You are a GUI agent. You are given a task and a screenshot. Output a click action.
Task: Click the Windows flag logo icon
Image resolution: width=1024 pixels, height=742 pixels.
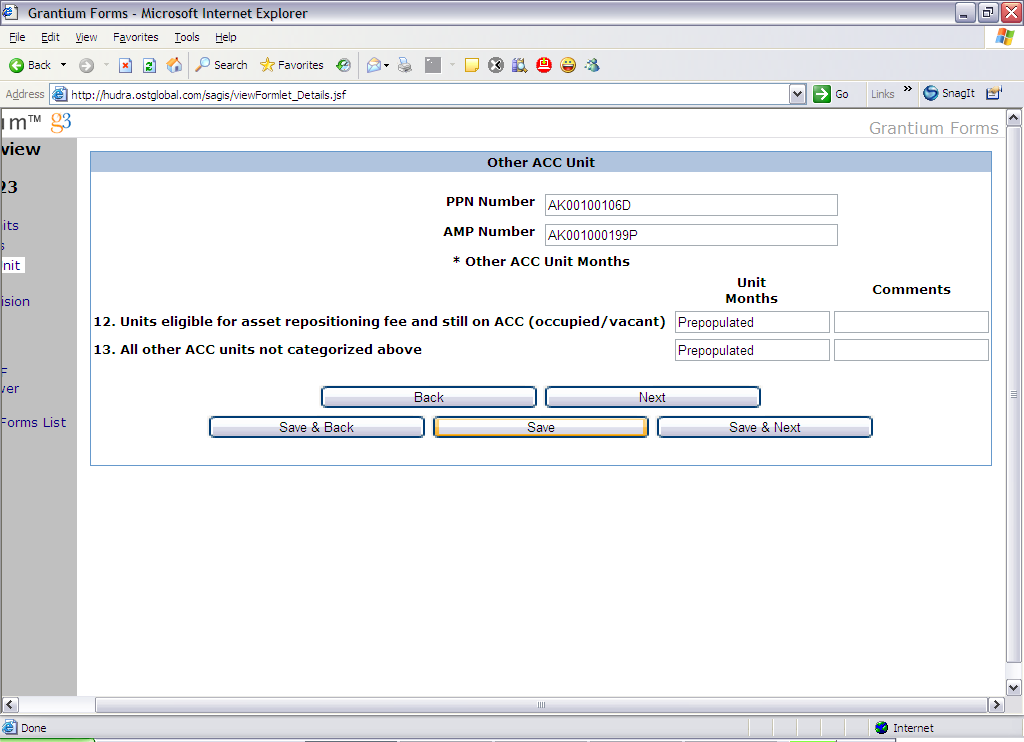coord(1004,37)
